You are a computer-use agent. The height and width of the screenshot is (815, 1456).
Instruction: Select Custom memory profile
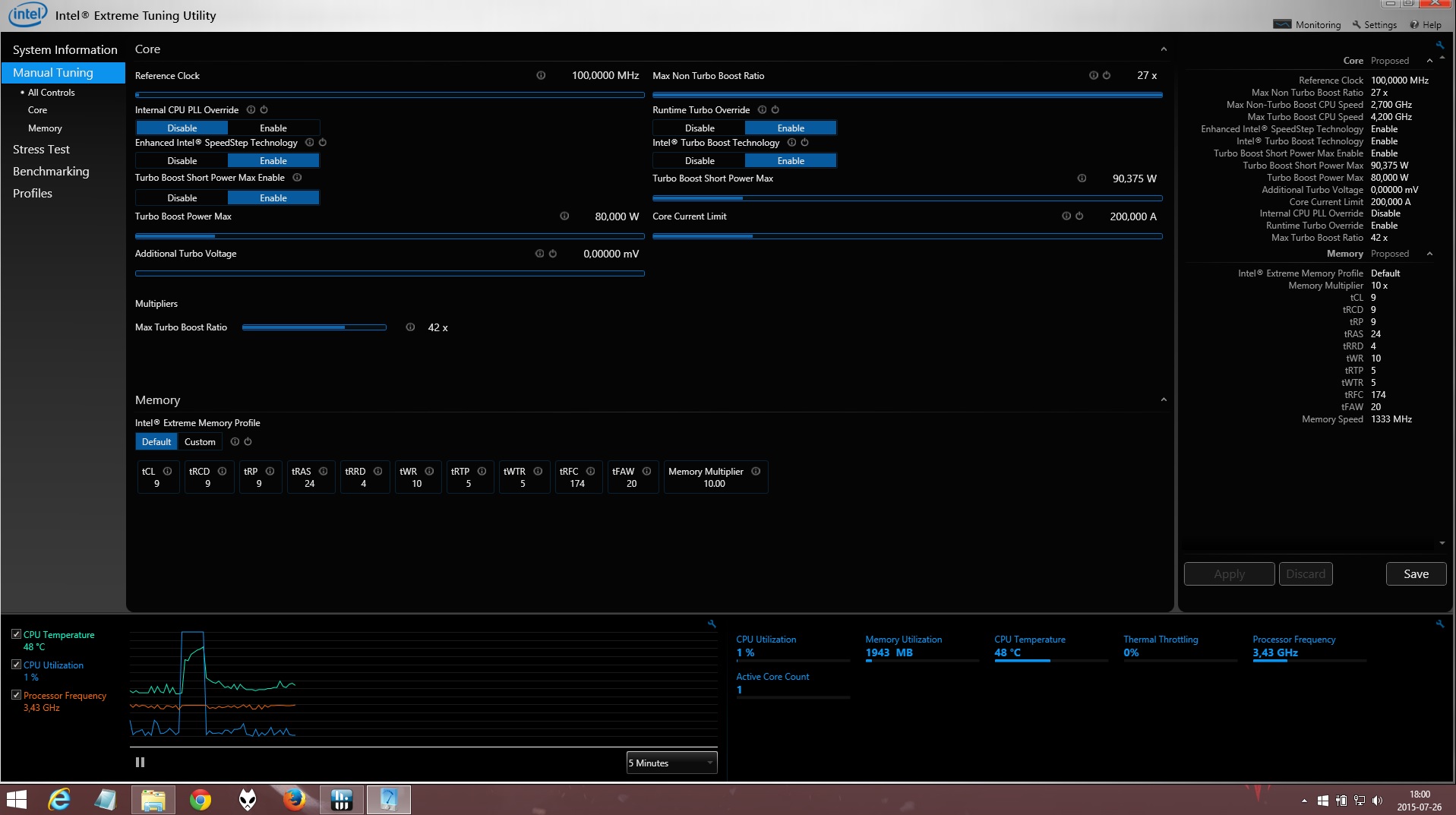tap(200, 441)
